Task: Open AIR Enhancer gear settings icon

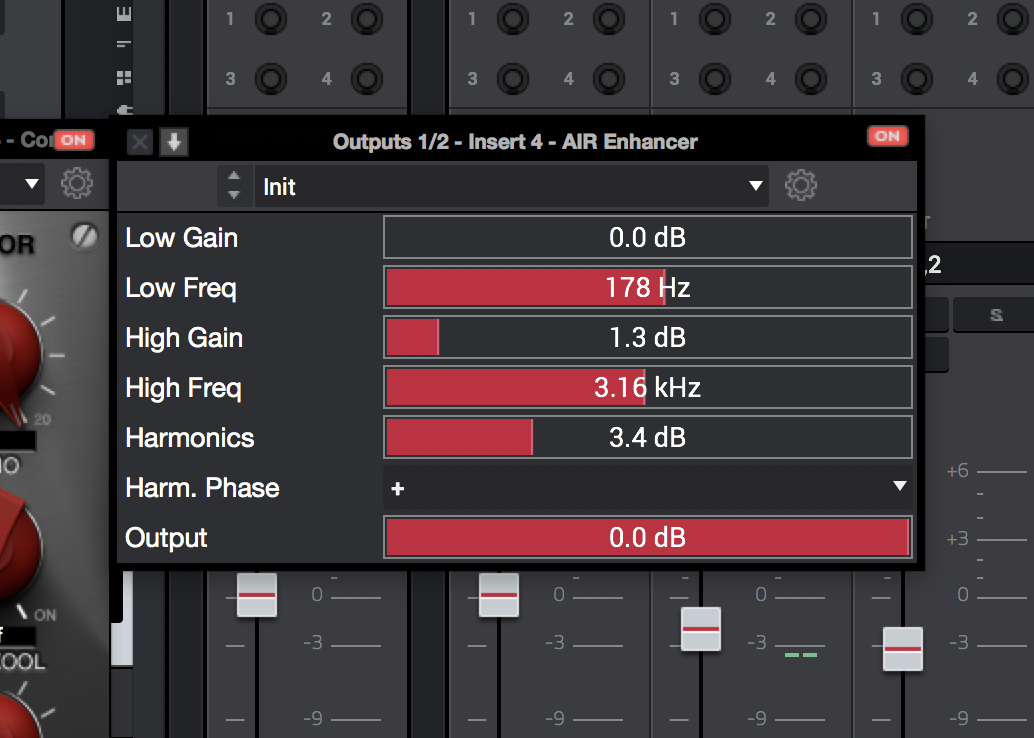Action: click(800, 186)
